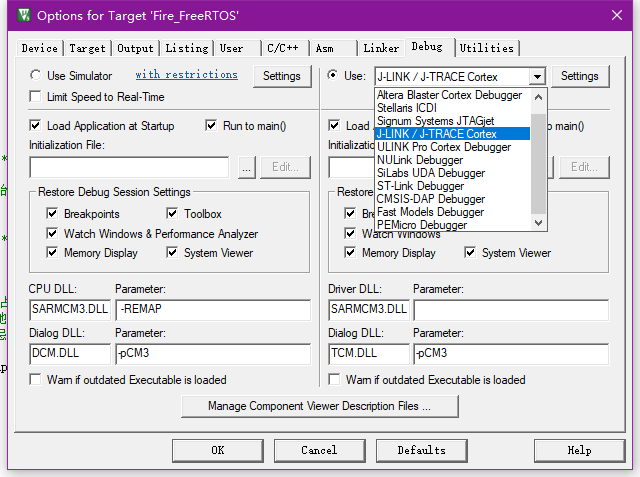Screen dimensions: 640x477
Task: Enable hardware Warn if outdated Executable
Action: pyautogui.click(x=334, y=379)
